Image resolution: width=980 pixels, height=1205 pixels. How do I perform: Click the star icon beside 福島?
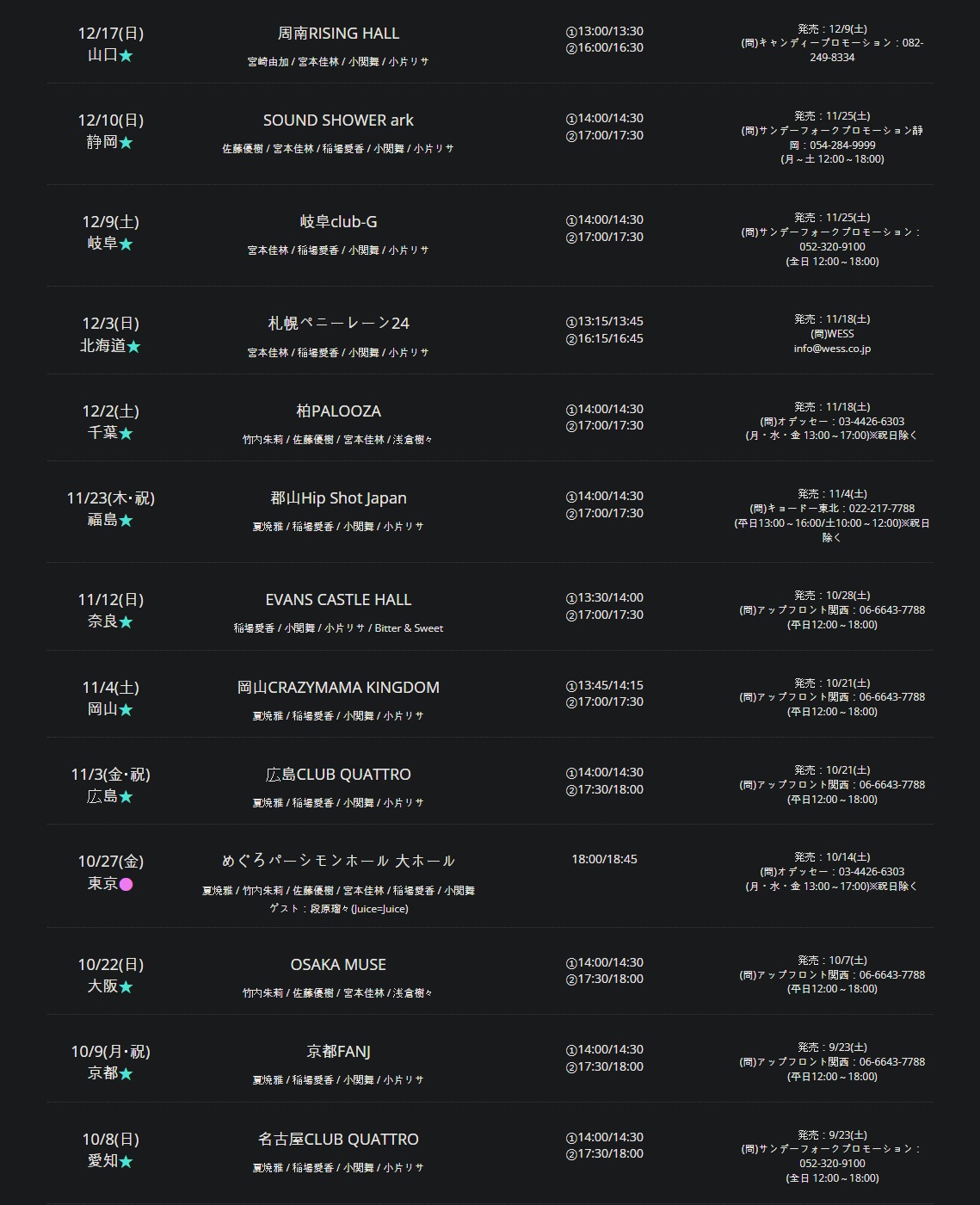(126, 521)
